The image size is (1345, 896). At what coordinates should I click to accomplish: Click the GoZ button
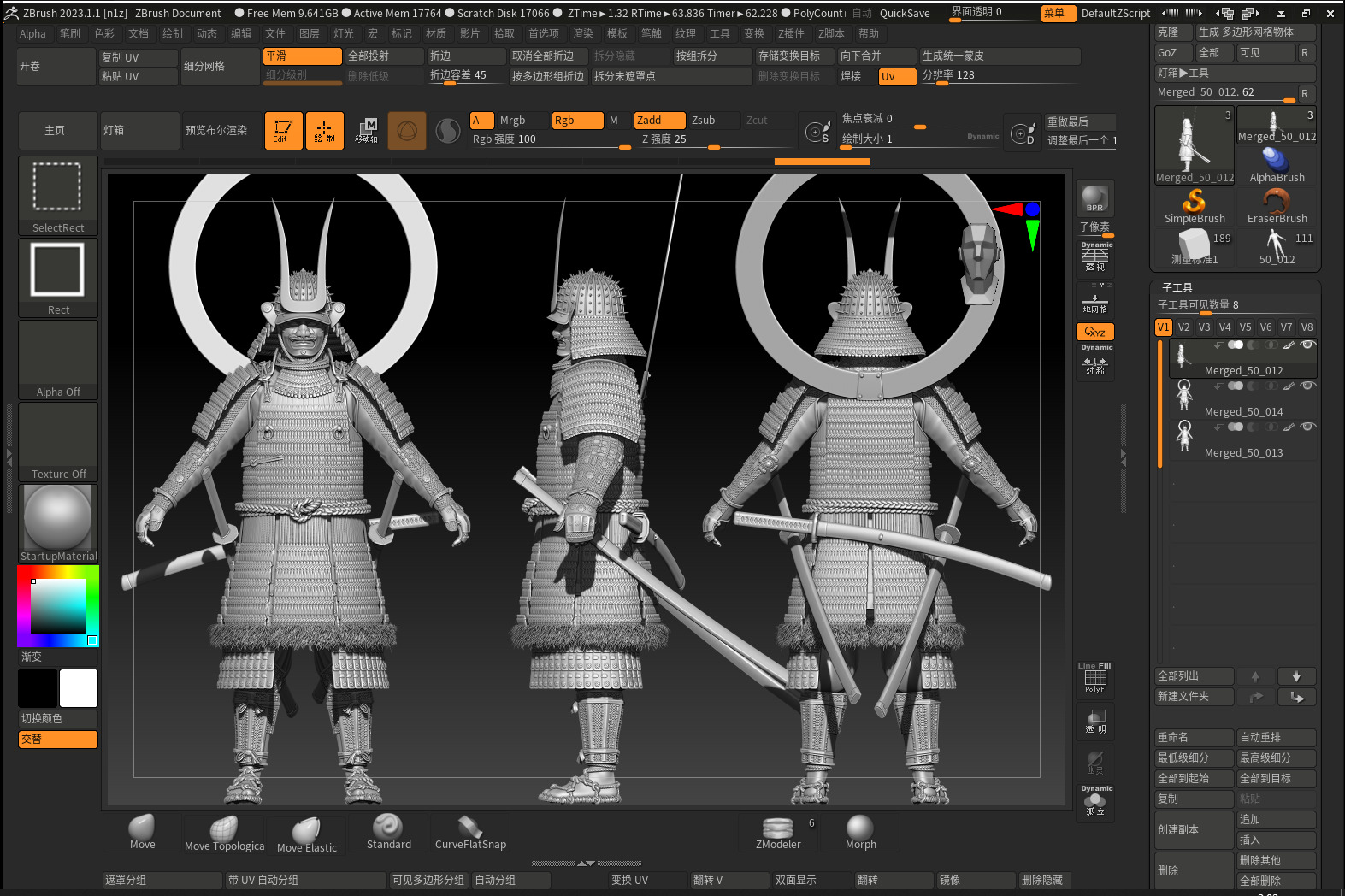click(1171, 53)
